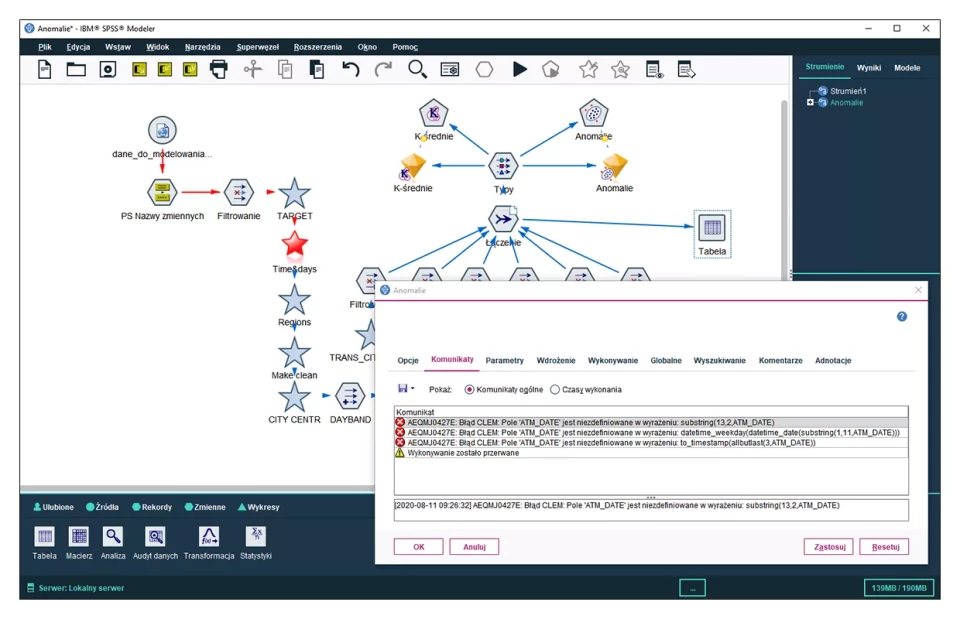Click the Transformacja node in the palette
Screen dimensions: 960x619
(208, 537)
